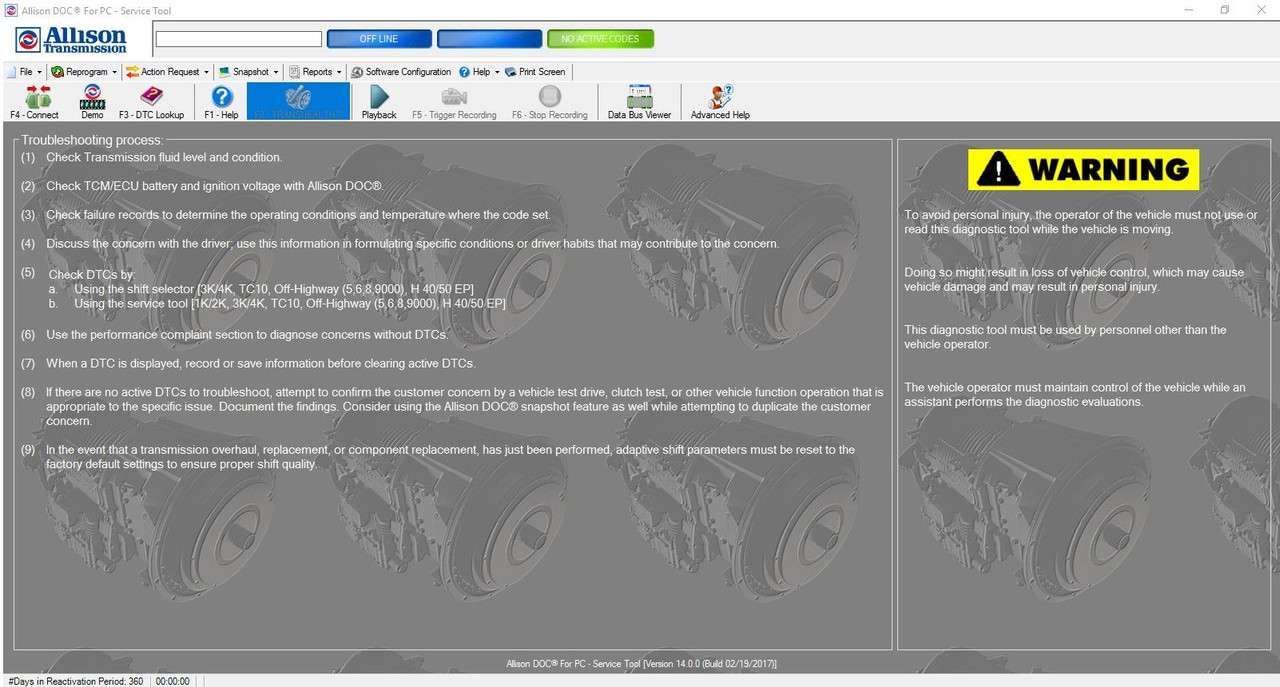Image resolution: width=1280 pixels, height=687 pixels.
Task: Click the title bar app icon
Action: pyautogui.click(x=10, y=10)
